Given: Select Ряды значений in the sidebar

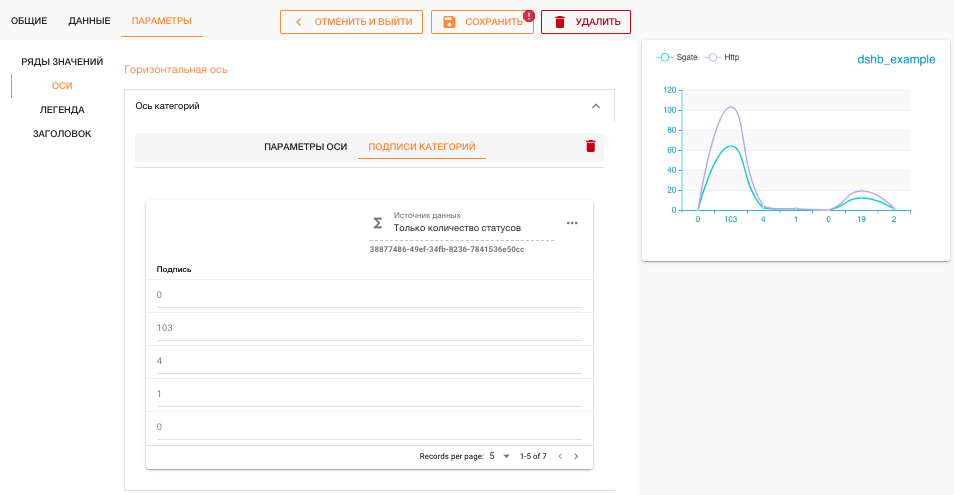Looking at the screenshot, I should tap(62, 62).
